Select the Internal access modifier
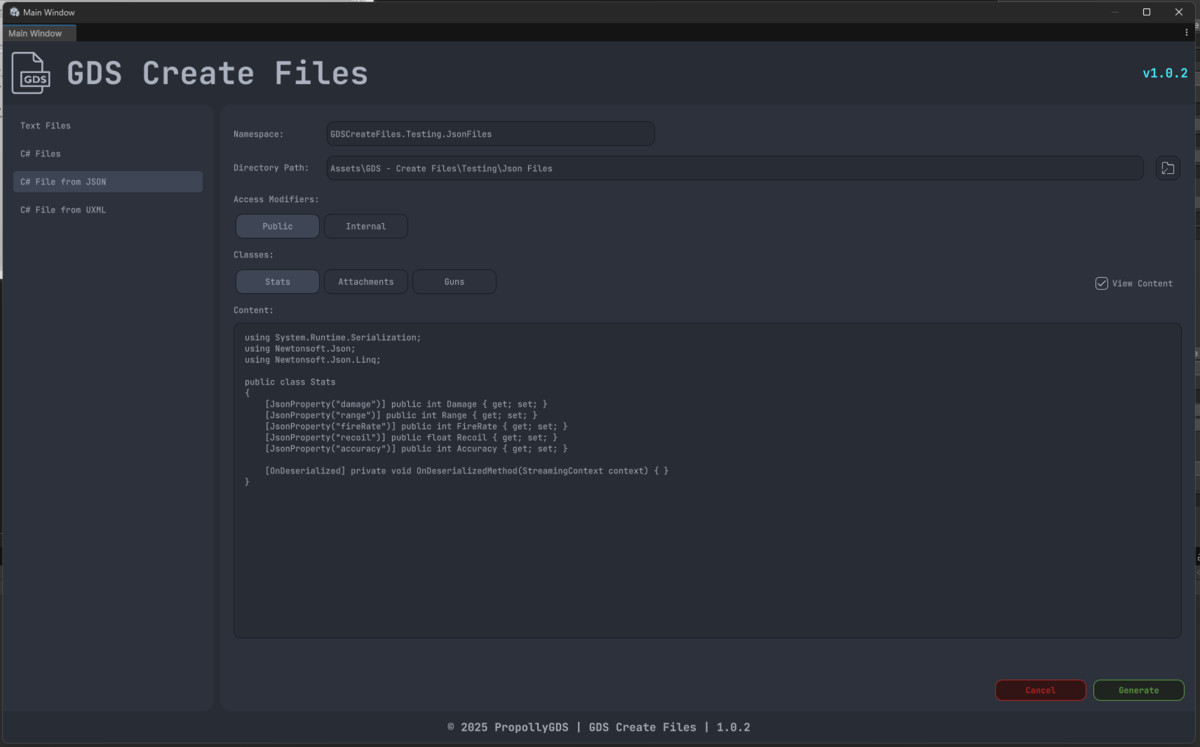The width and height of the screenshot is (1200, 747). point(366,226)
